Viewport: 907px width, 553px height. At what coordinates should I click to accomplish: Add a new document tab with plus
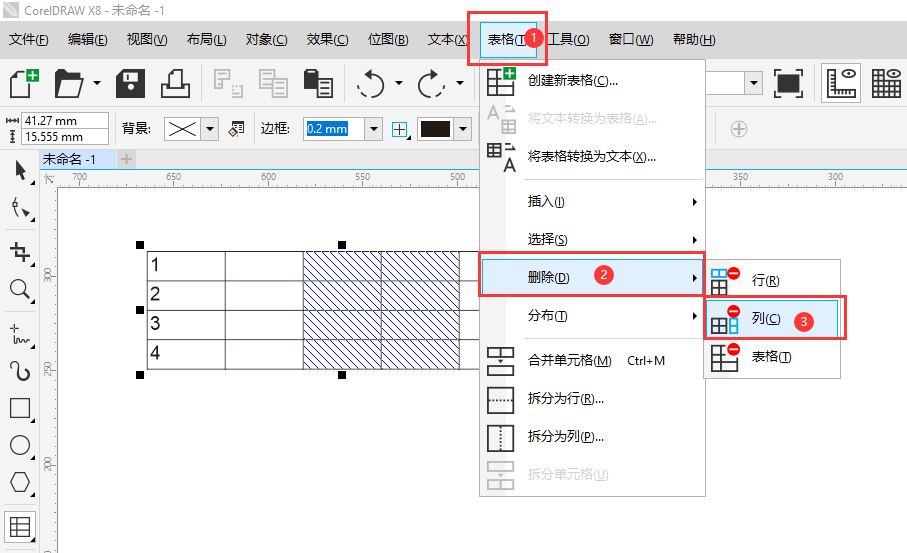(127, 159)
